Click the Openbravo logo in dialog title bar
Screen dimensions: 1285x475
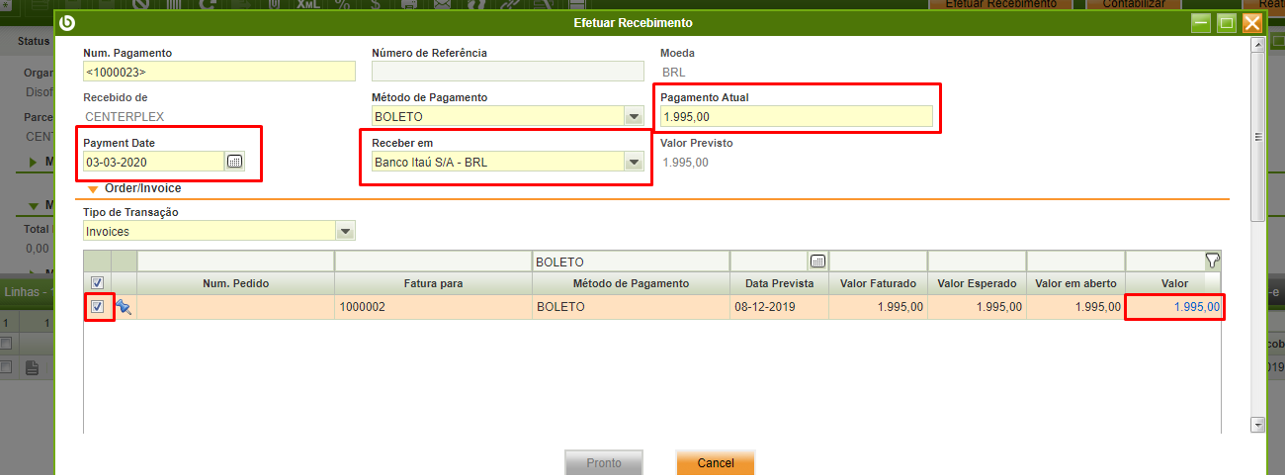point(68,23)
